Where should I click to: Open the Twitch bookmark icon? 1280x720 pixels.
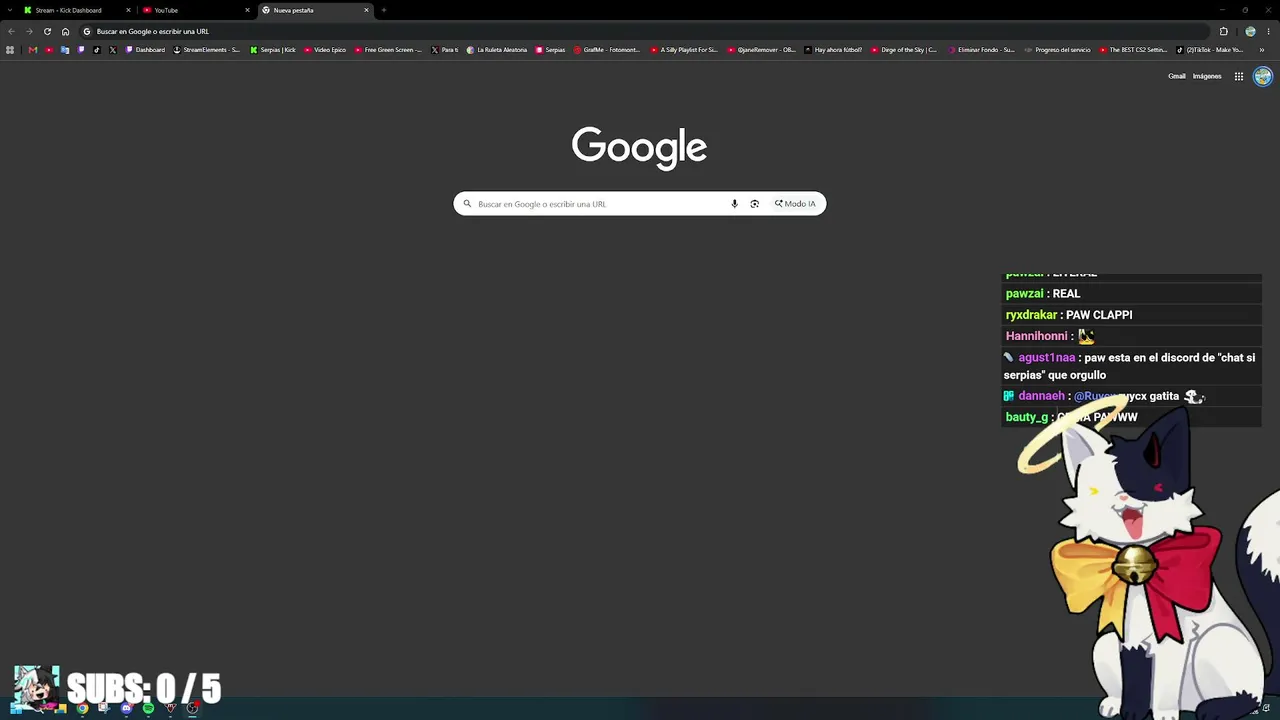coord(81,50)
